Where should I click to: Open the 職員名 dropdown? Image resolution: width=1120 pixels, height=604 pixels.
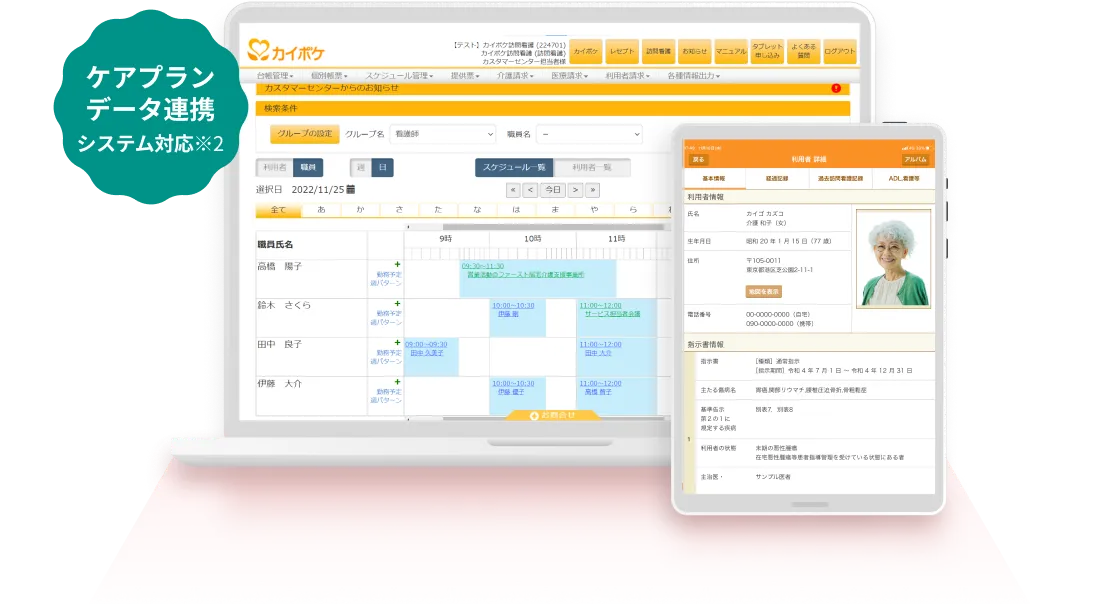589,134
